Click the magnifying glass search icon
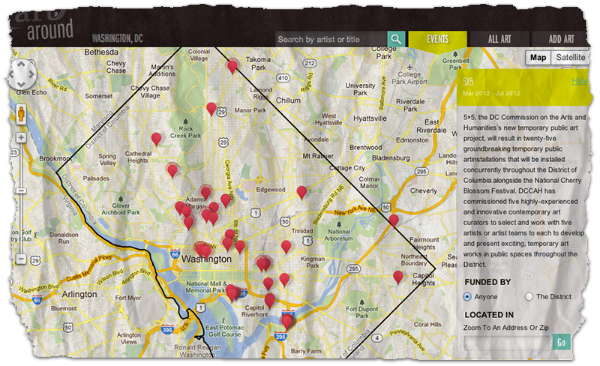This screenshot has width=600, height=366. (396, 39)
